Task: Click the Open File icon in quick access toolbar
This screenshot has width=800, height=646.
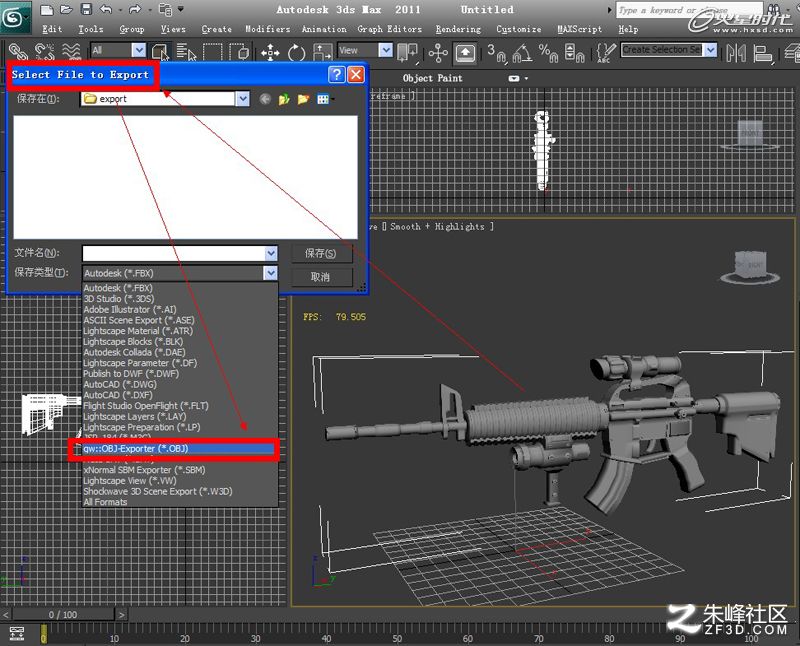Action: point(66,9)
